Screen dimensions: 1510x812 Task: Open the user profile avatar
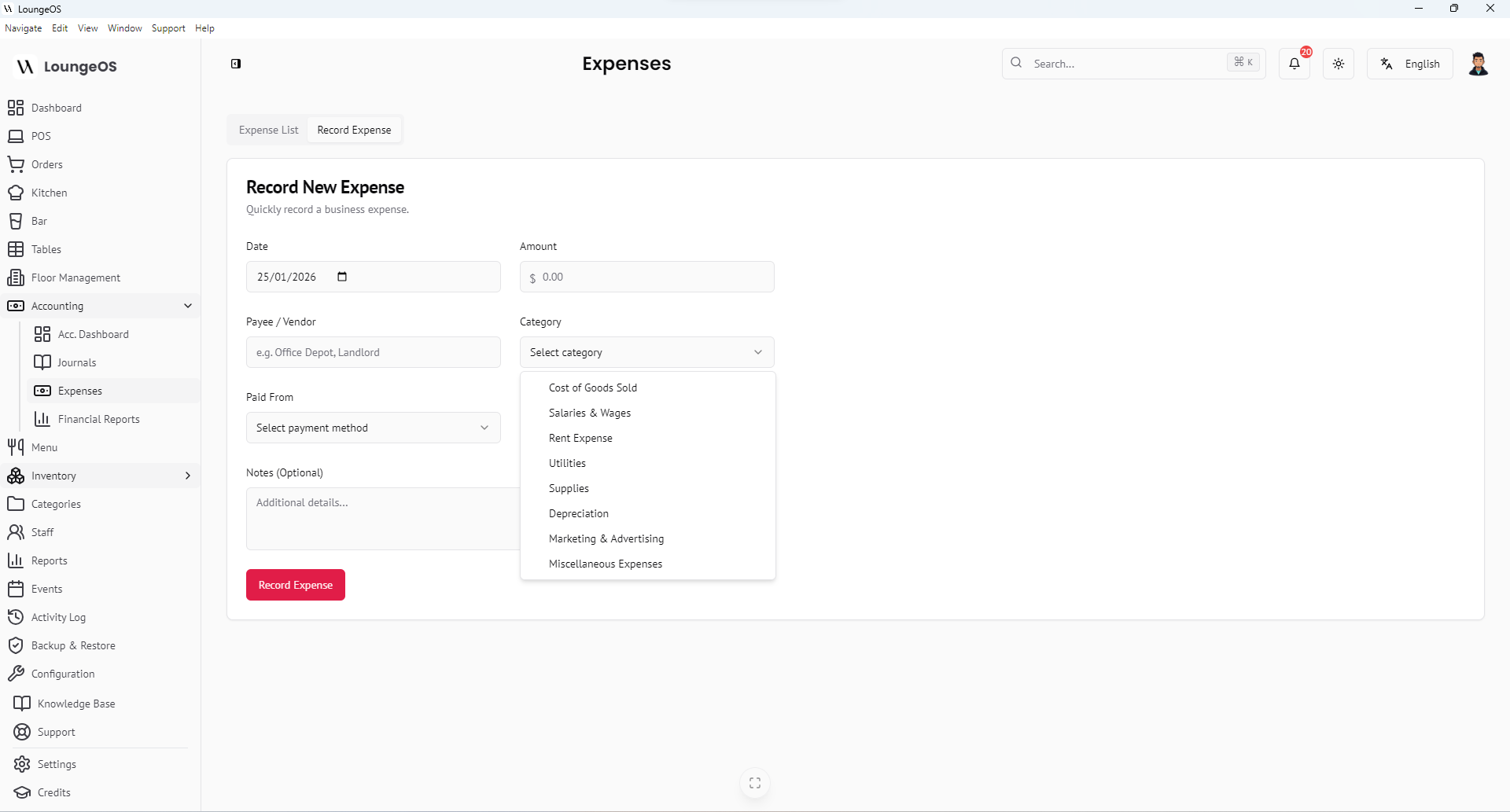[1478, 64]
